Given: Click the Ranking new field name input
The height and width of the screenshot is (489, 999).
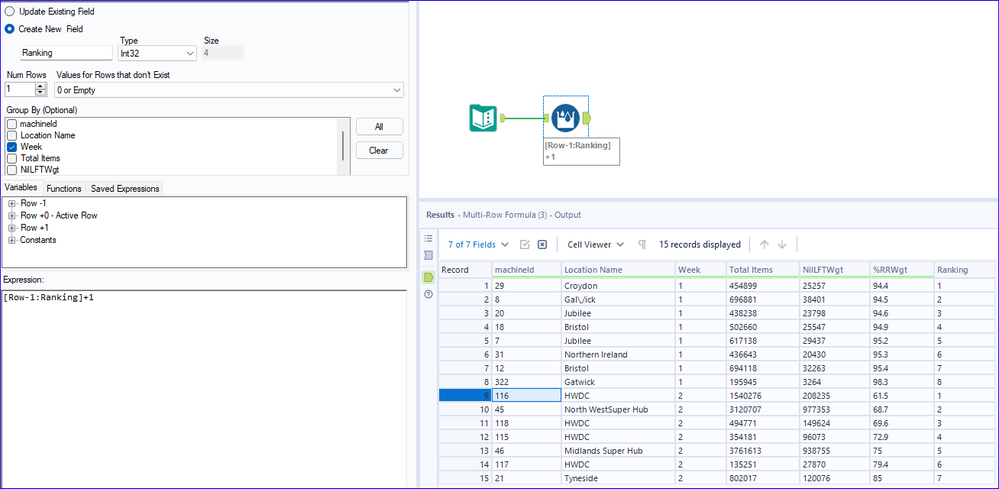Looking at the screenshot, I should click(x=66, y=53).
